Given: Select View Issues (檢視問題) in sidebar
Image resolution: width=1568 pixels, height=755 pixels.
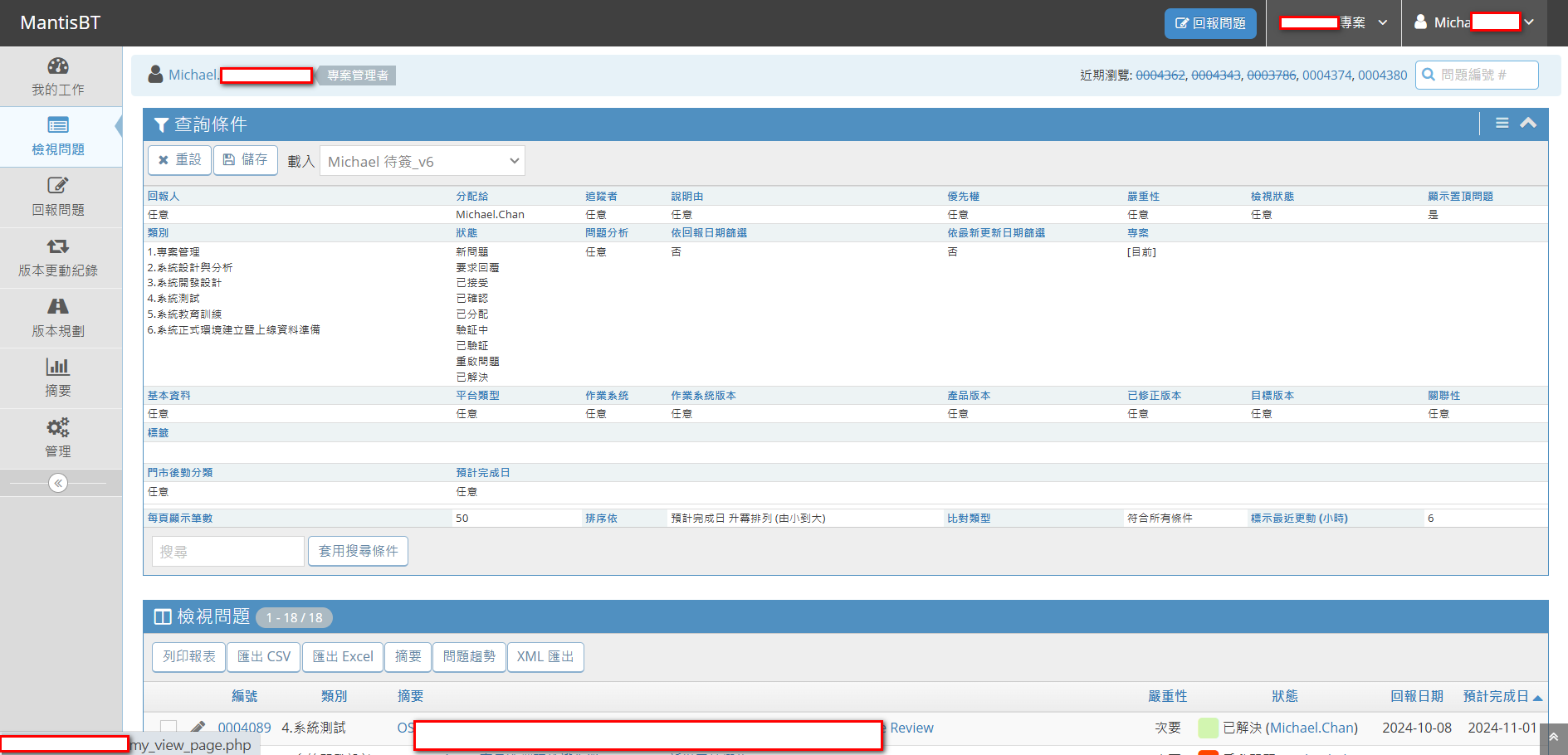Looking at the screenshot, I should (58, 136).
